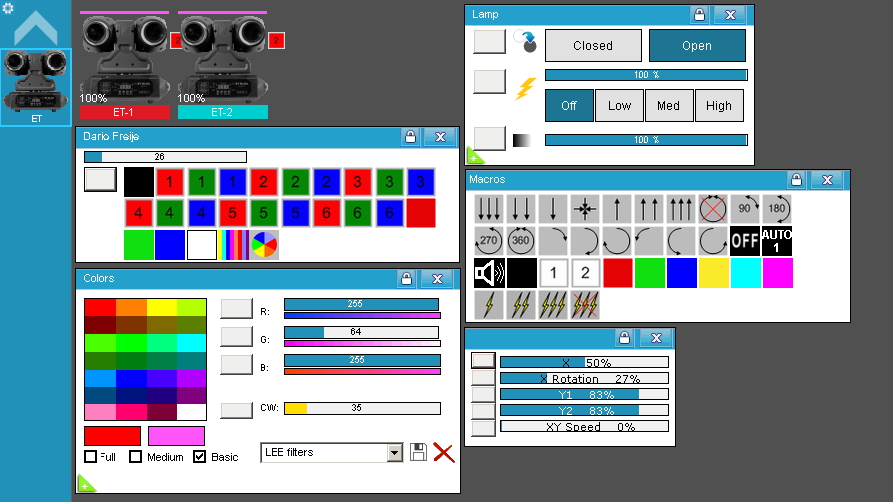Adjust the G channel slider at 64
The width and height of the screenshot is (893, 502).
[x=362, y=332]
